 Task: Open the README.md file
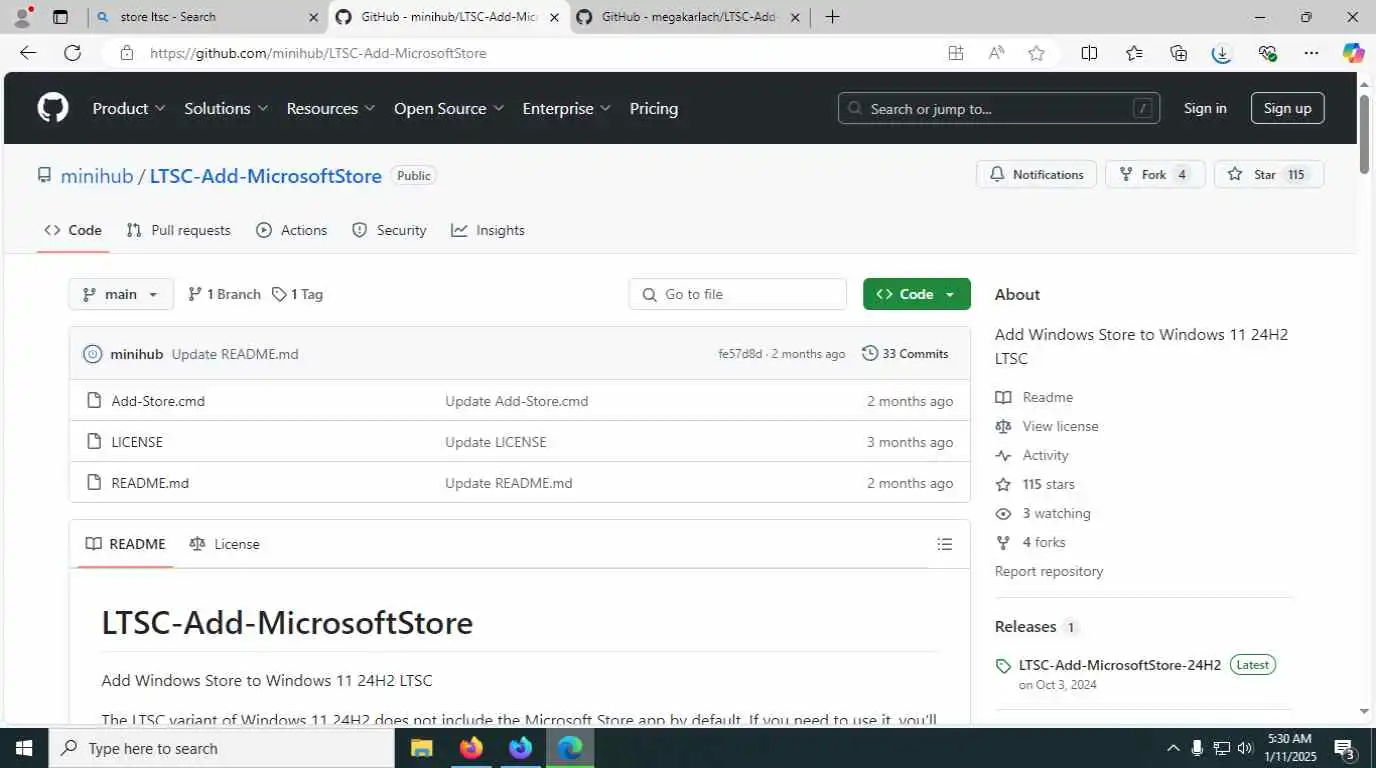pyautogui.click(x=150, y=483)
